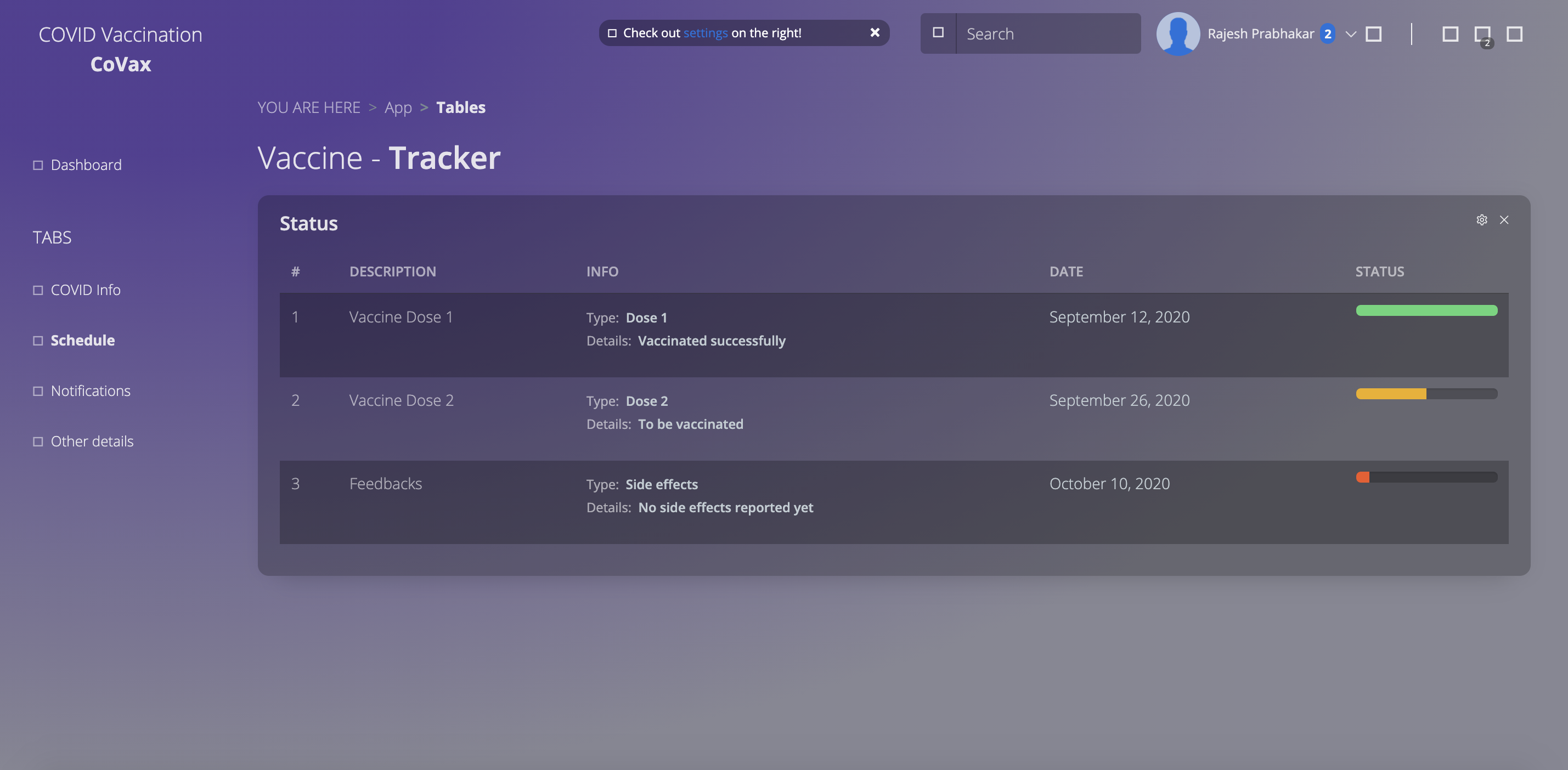Focus the Search input field
The height and width of the screenshot is (770, 1568).
1047,34
